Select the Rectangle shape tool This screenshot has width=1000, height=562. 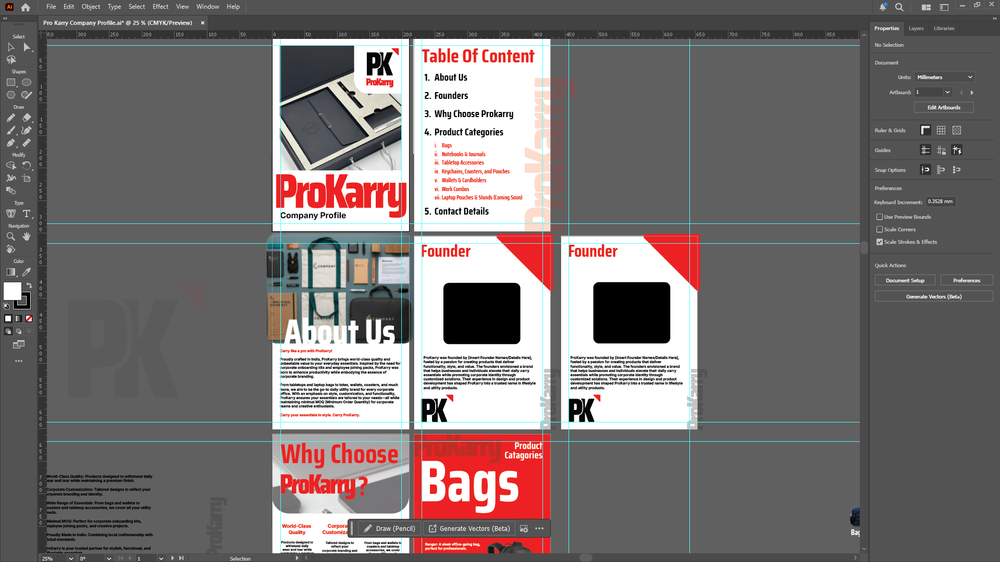click(x=11, y=82)
